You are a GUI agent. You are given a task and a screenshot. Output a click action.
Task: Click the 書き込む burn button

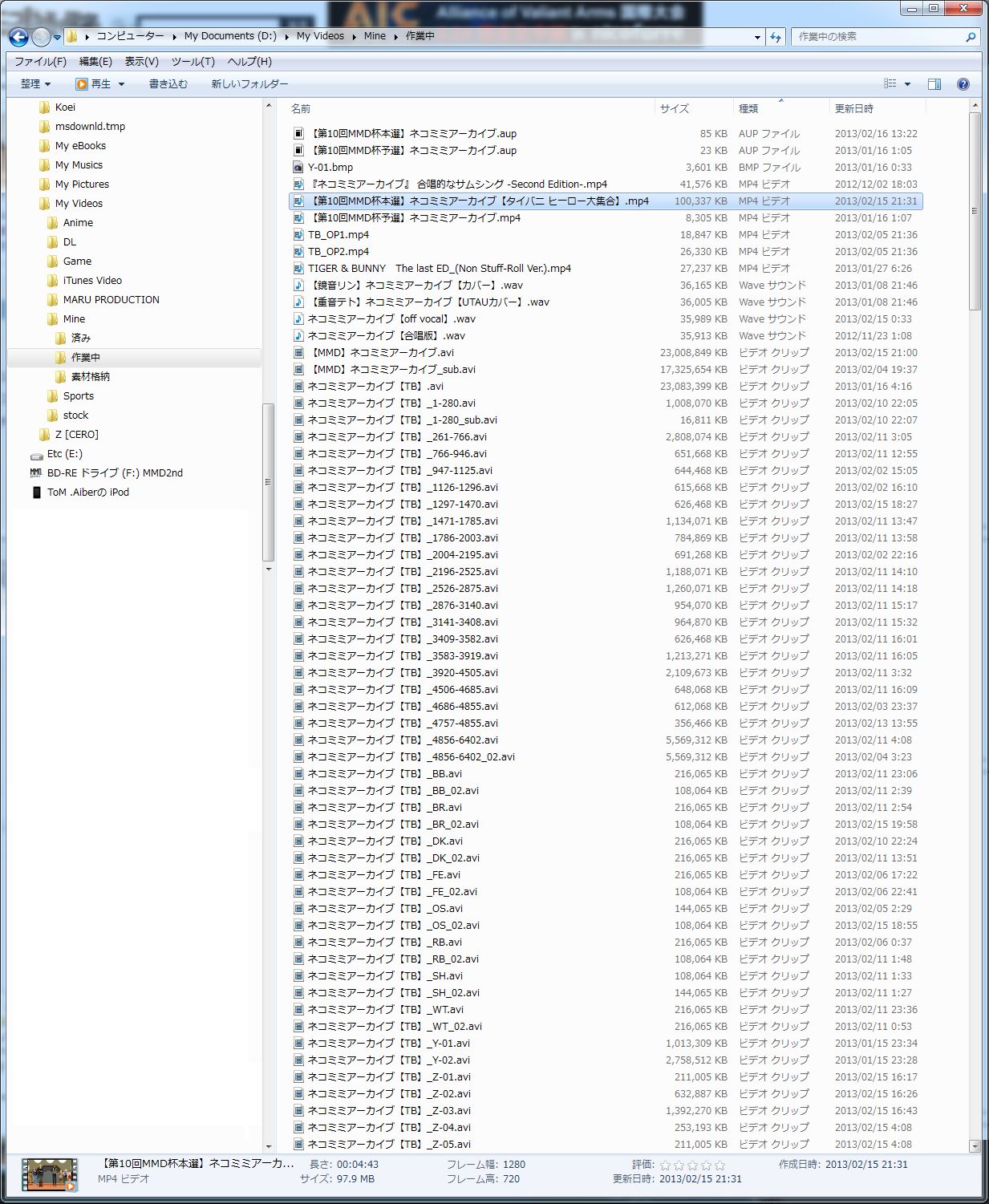[168, 84]
